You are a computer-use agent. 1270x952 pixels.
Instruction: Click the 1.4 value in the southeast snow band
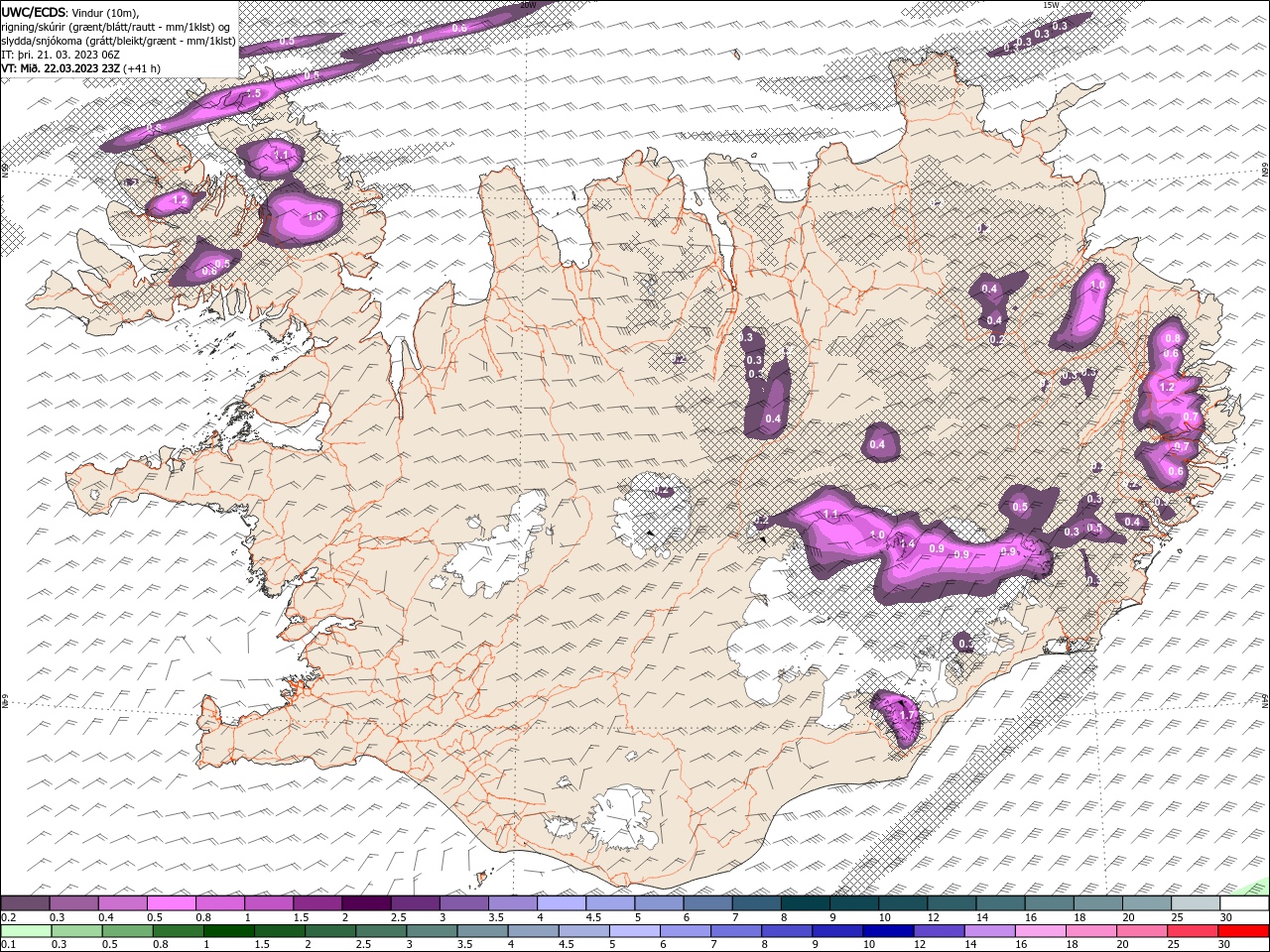pos(907,543)
